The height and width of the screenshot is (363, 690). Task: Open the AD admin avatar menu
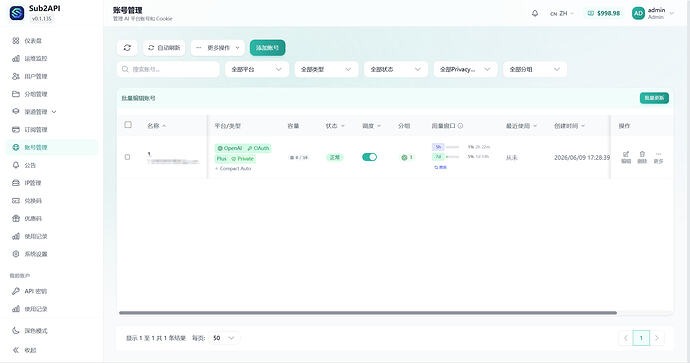(653, 13)
